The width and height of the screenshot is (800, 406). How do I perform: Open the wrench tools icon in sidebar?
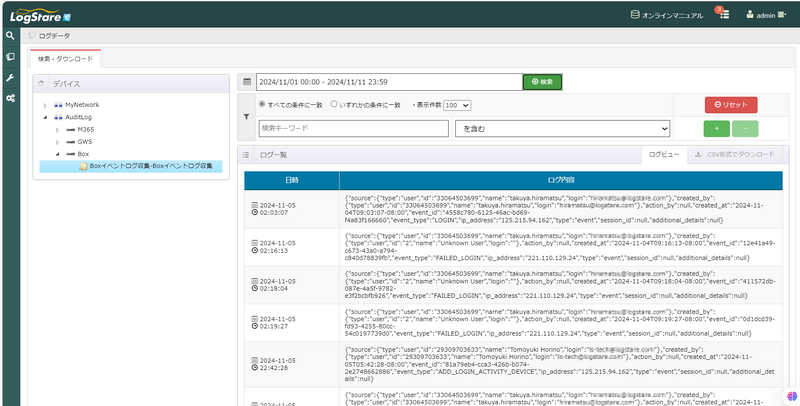10,77
